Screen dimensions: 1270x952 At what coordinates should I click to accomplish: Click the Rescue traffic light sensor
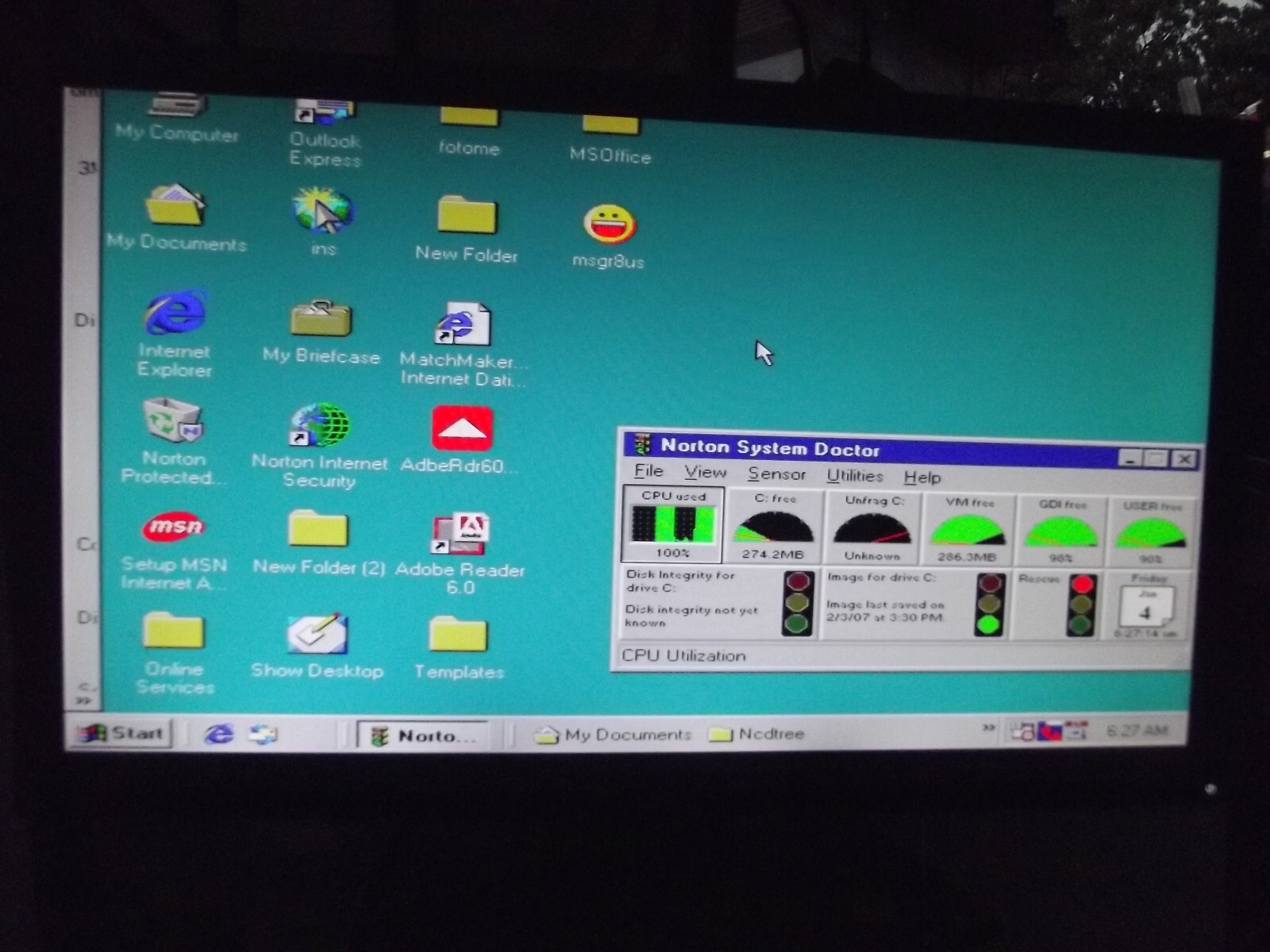[x=1081, y=606]
